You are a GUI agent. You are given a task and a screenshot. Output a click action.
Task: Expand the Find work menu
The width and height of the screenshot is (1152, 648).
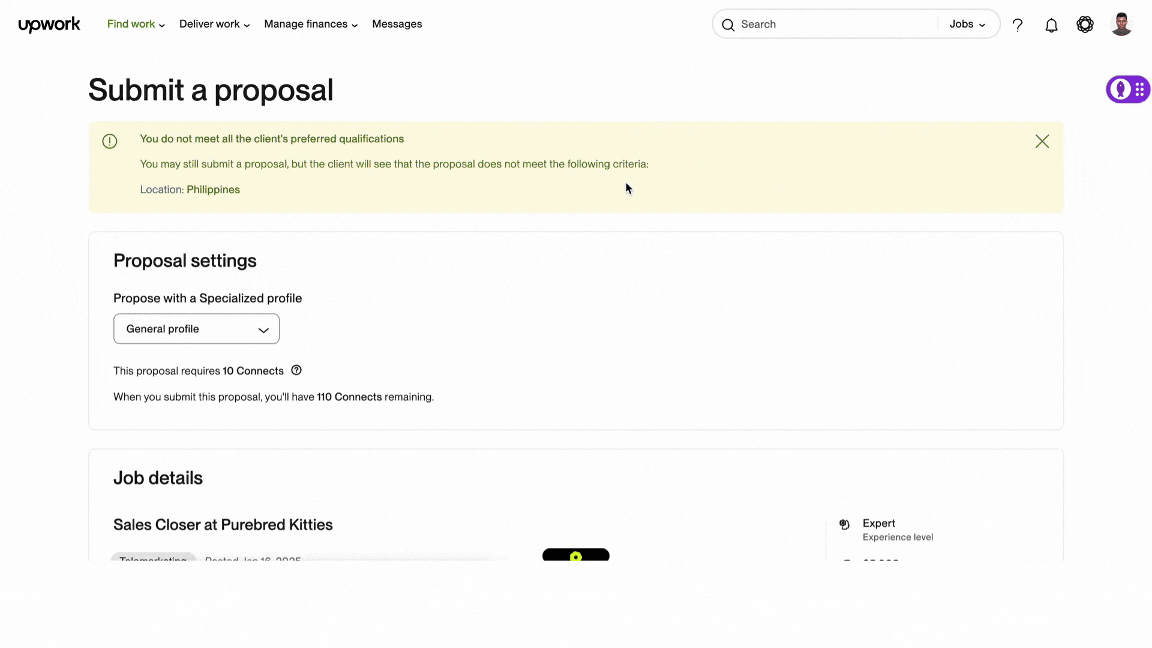click(135, 24)
